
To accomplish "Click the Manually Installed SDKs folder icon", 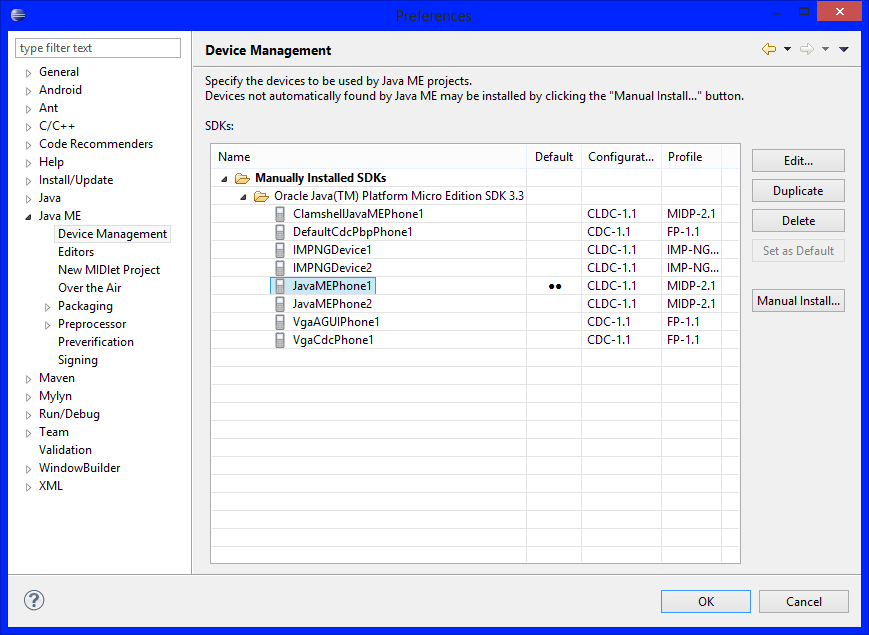I will click(242, 178).
